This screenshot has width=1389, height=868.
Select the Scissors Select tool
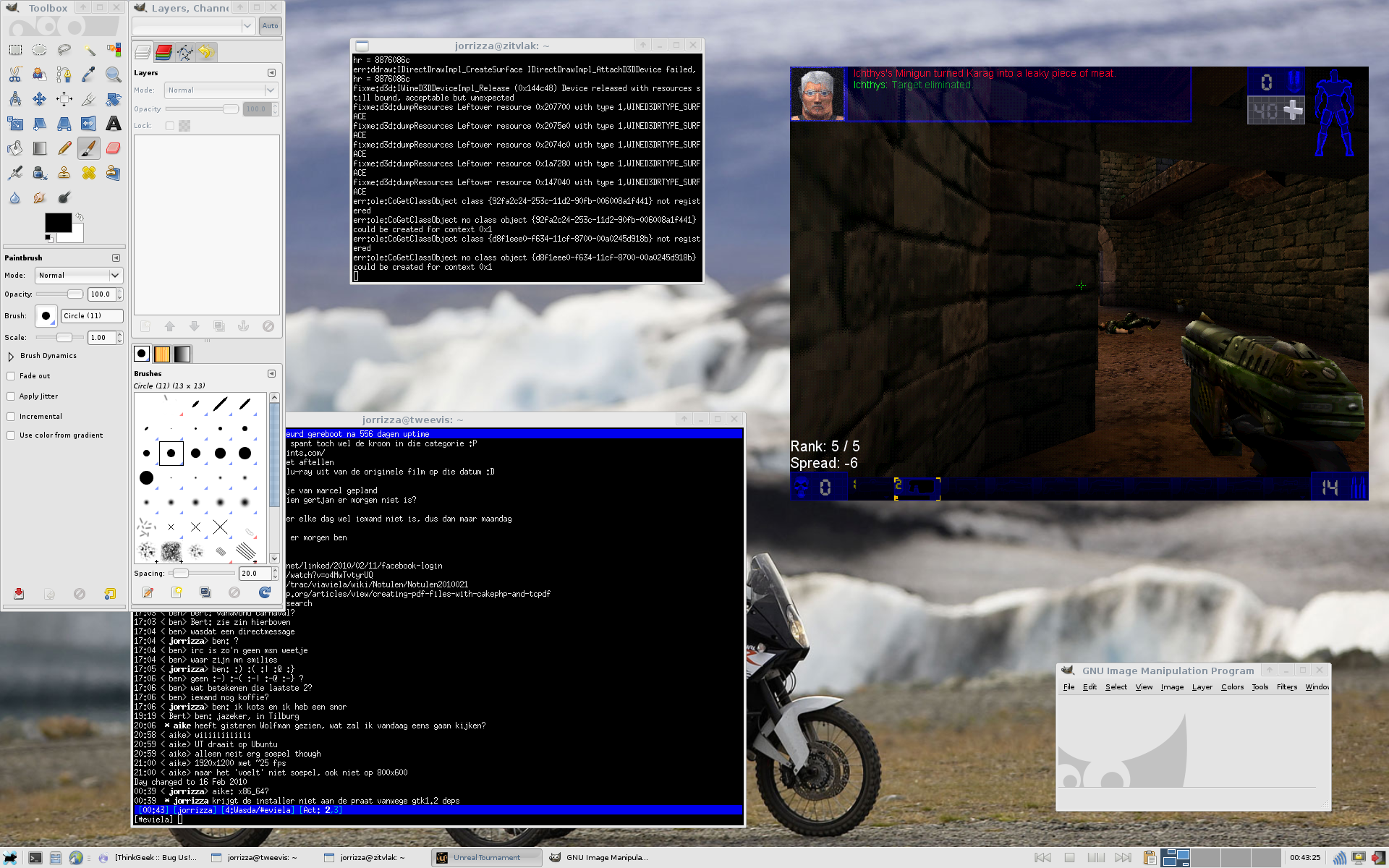(x=15, y=75)
